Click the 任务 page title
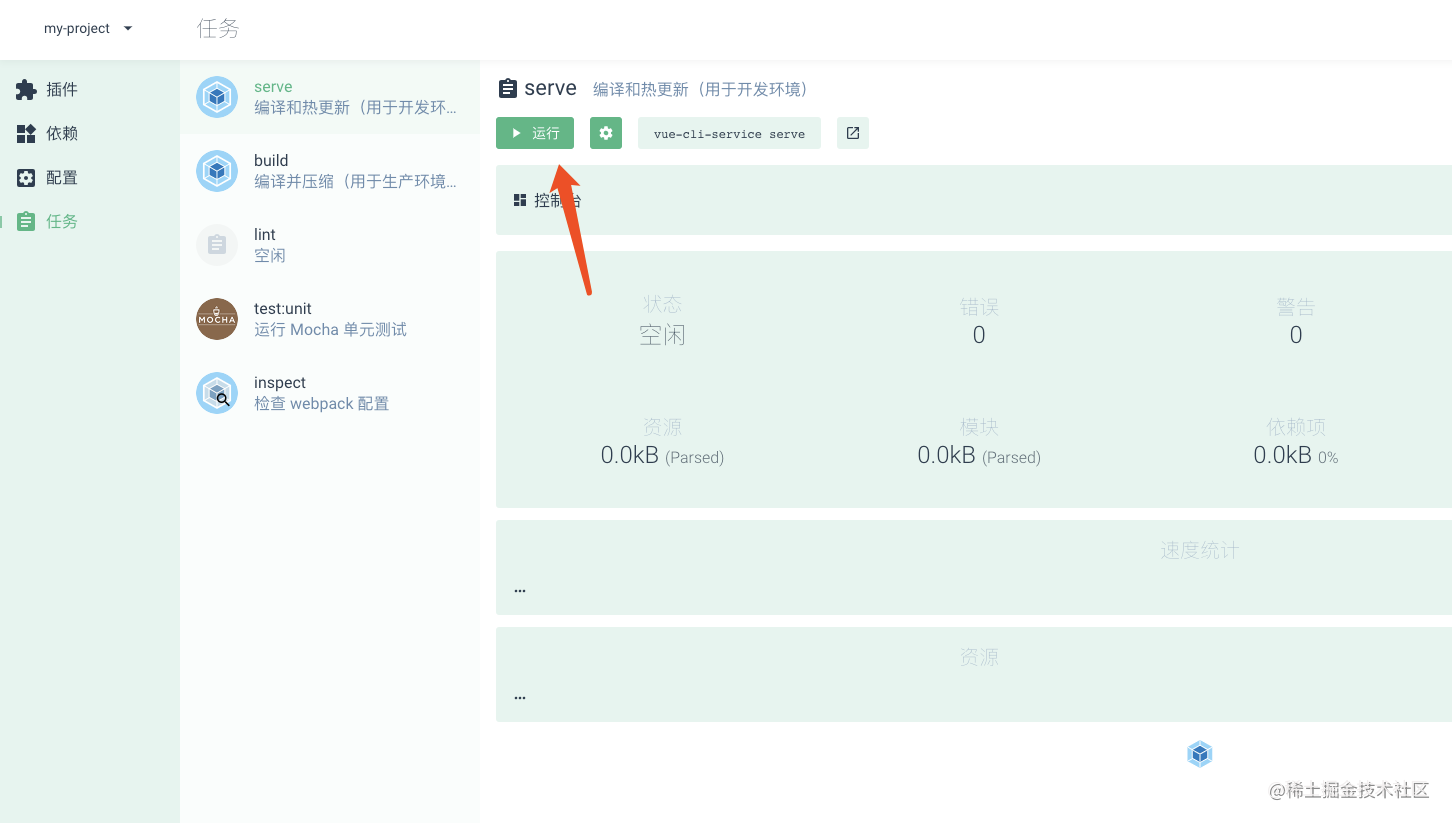 [218, 29]
